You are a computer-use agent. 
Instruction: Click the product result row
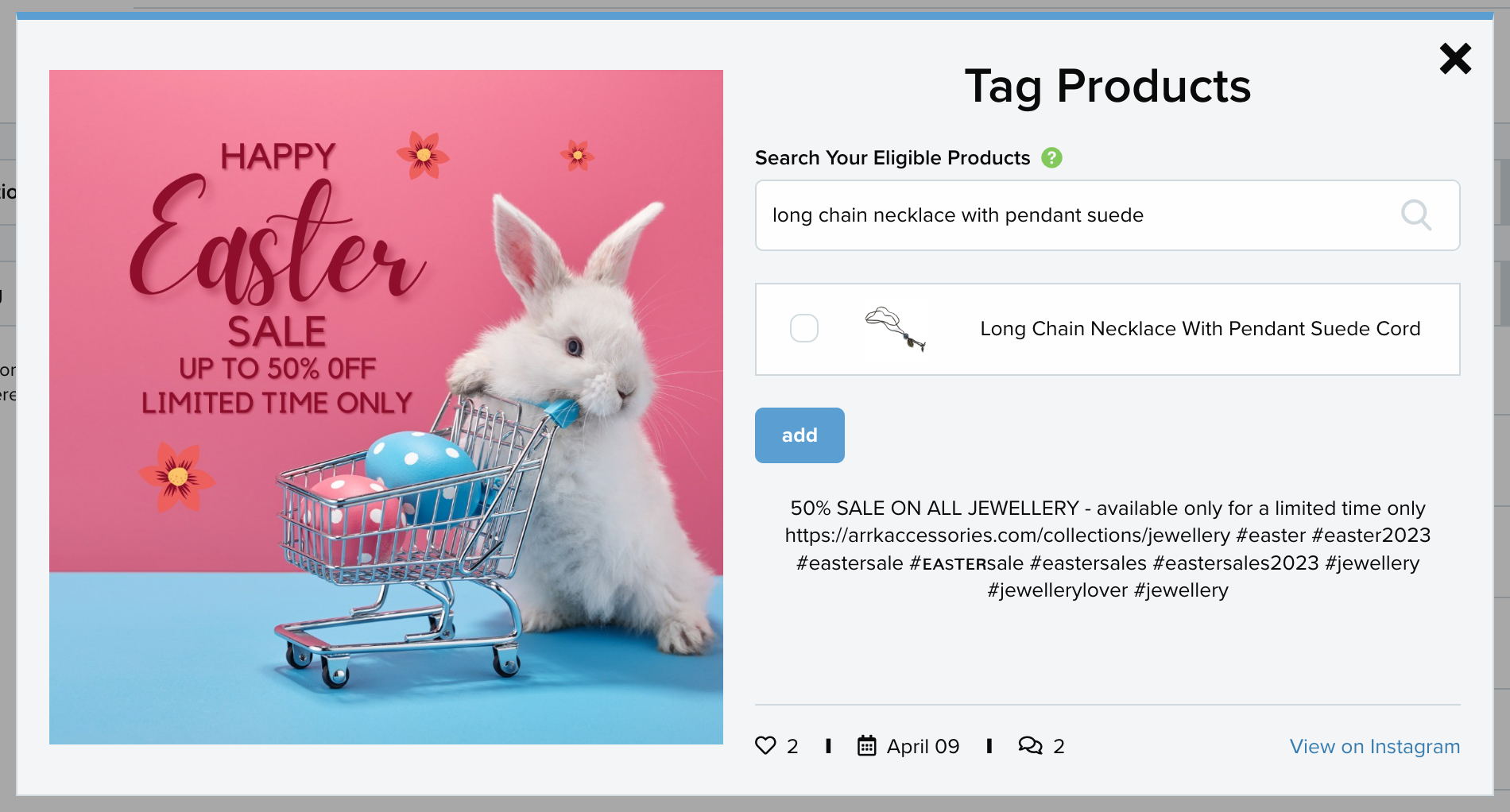coord(1107,329)
